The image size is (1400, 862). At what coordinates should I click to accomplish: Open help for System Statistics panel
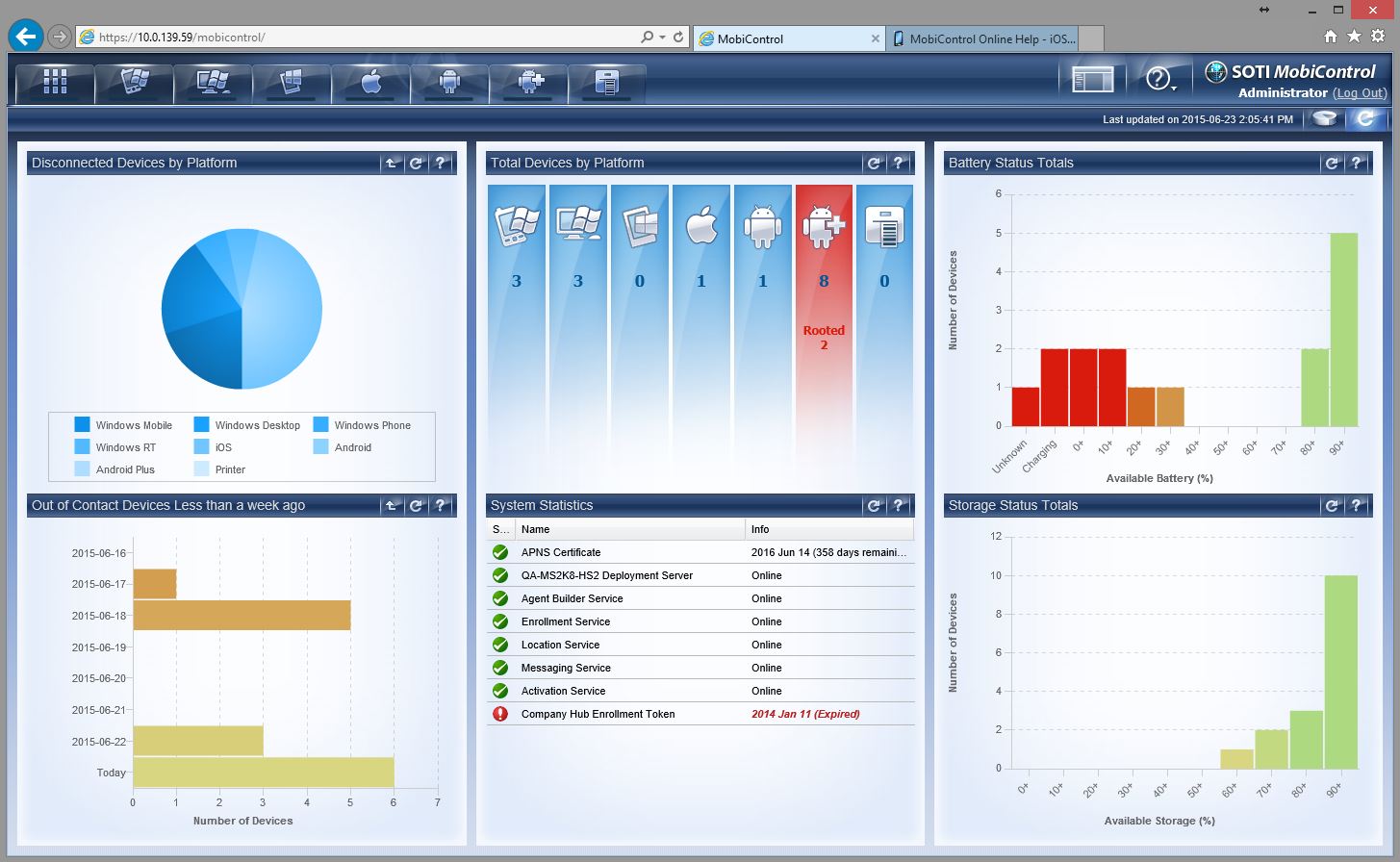[899, 505]
